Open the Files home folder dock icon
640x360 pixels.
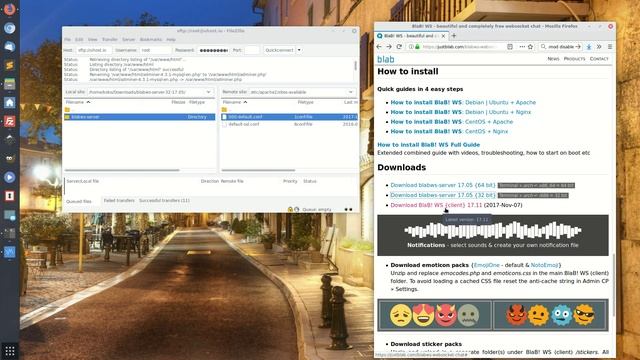(x=10, y=102)
